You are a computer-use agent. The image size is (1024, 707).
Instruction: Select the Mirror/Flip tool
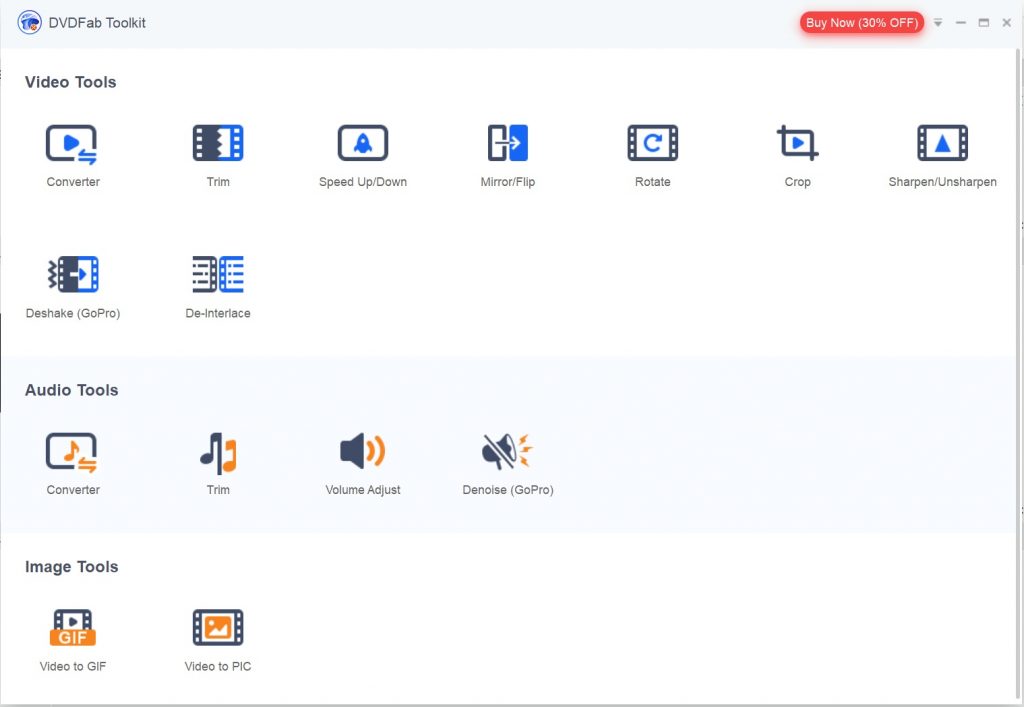pyautogui.click(x=508, y=144)
